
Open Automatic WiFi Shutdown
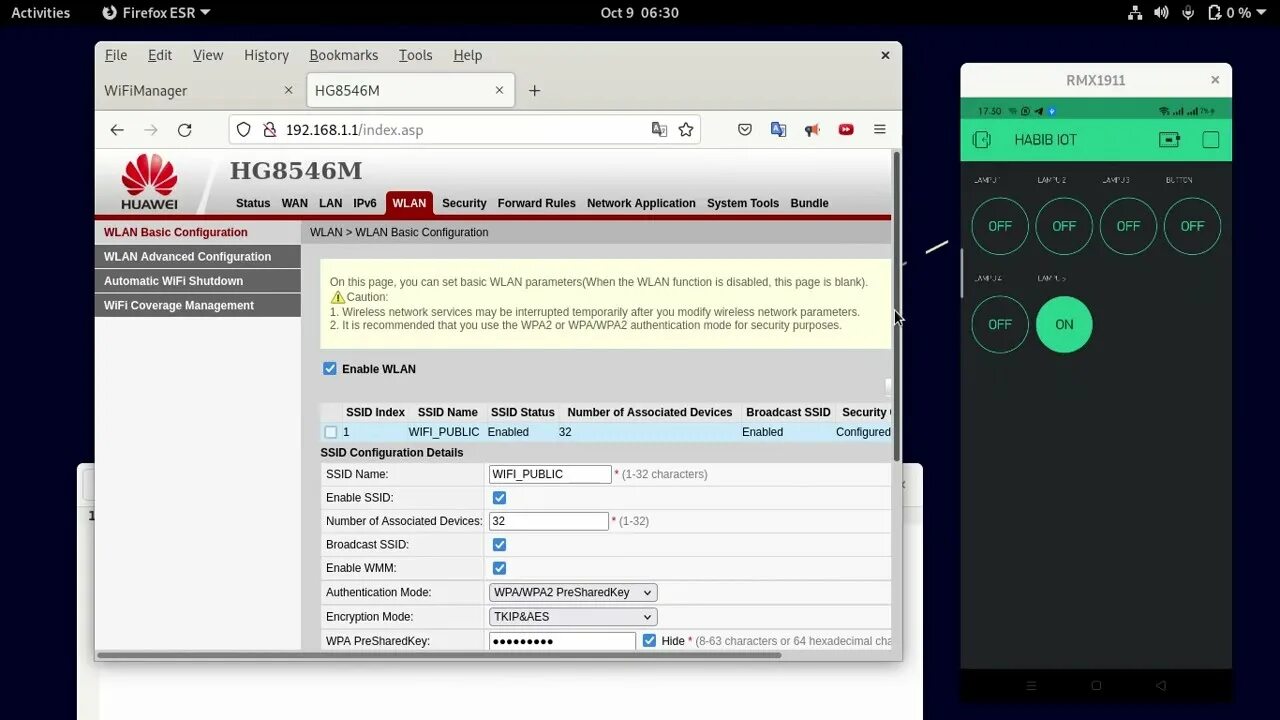coord(198,281)
